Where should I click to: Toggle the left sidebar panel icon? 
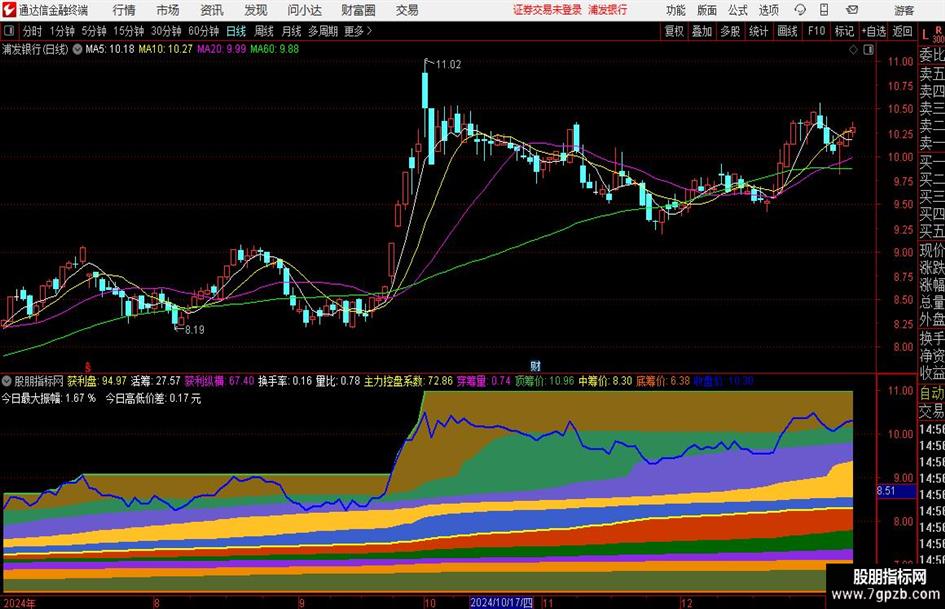tap(8, 30)
